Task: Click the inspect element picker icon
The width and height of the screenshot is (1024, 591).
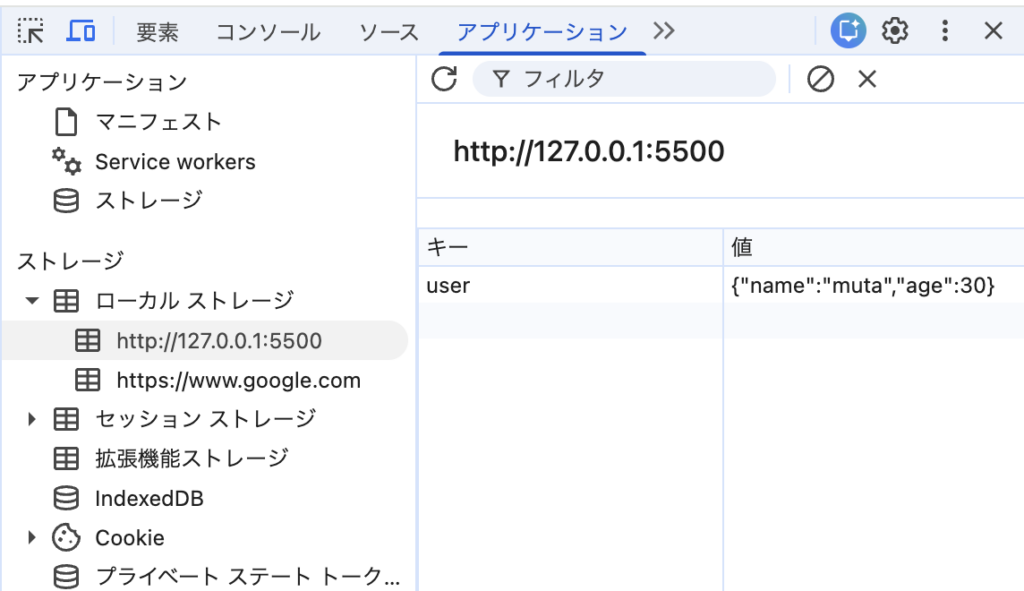Action: point(30,31)
